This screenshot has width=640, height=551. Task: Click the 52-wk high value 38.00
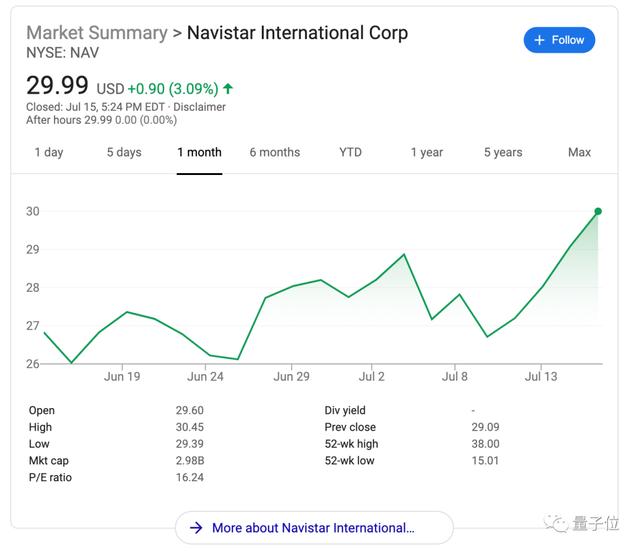485,444
